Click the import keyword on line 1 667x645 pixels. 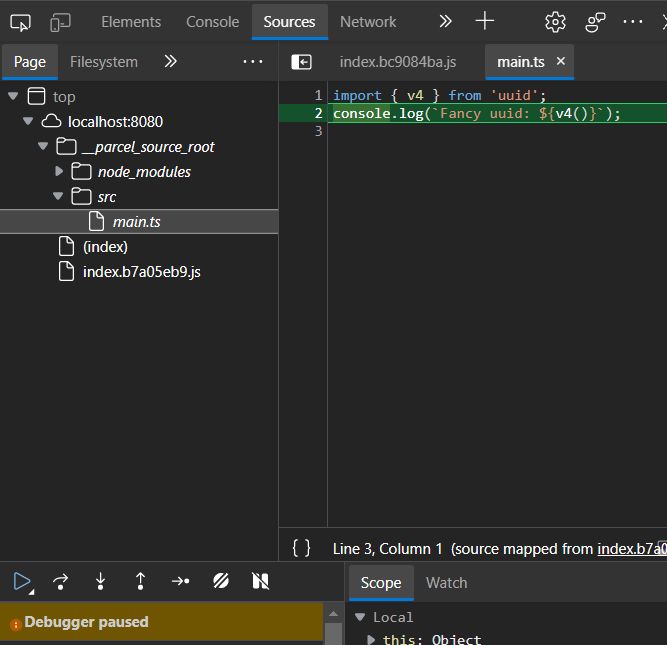click(357, 95)
